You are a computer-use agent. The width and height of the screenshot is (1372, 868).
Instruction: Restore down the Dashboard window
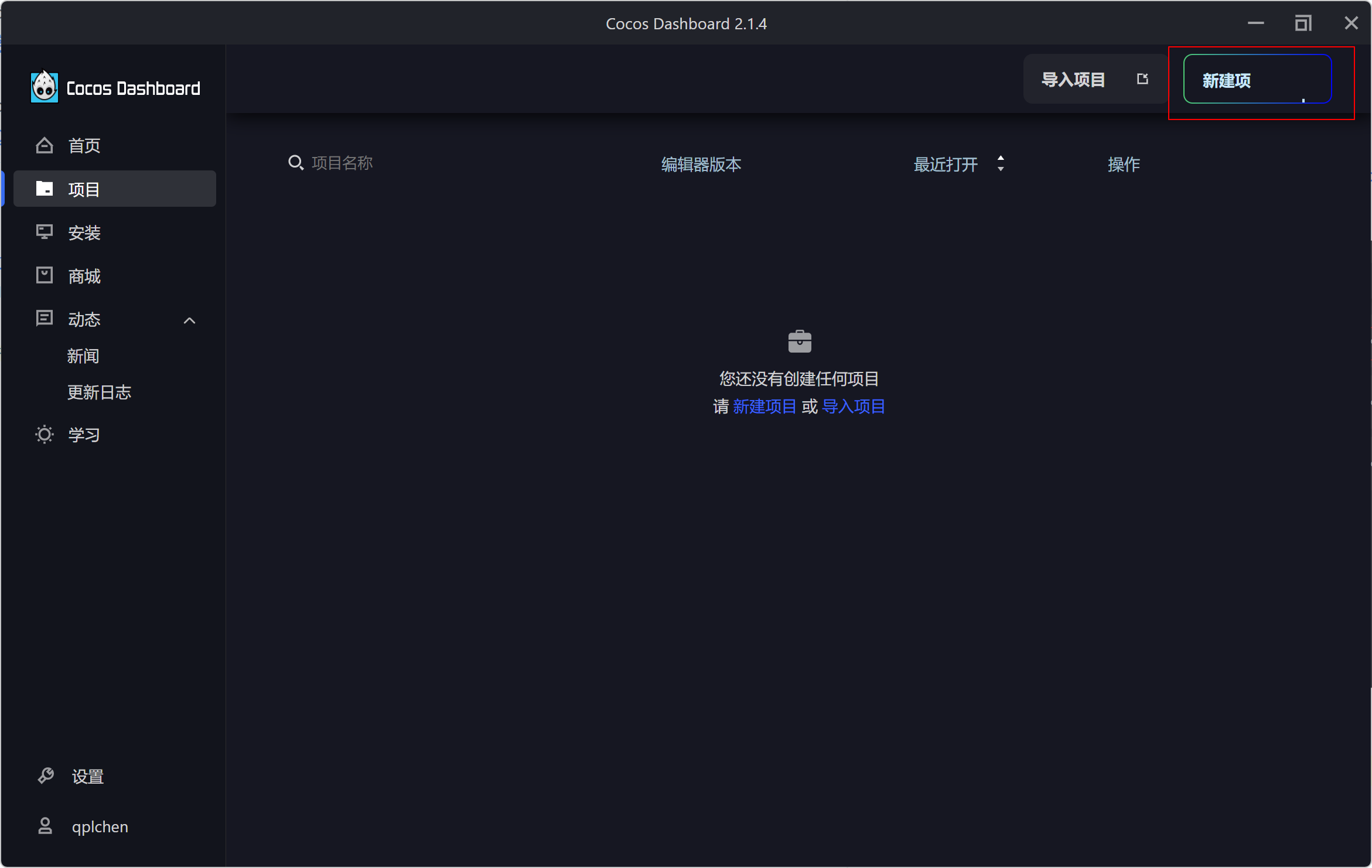1303,23
